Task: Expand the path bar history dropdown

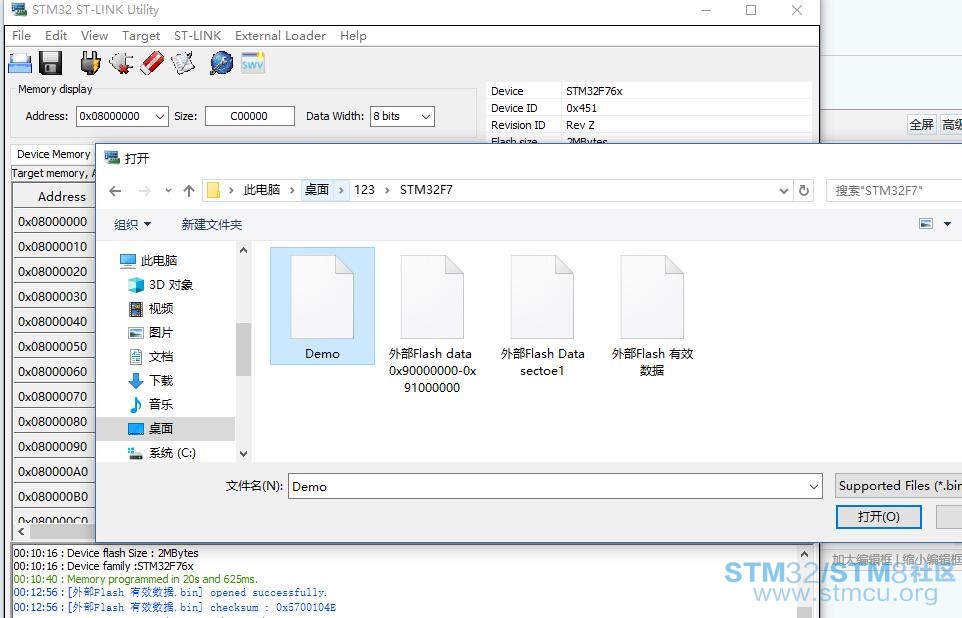Action: pos(783,191)
